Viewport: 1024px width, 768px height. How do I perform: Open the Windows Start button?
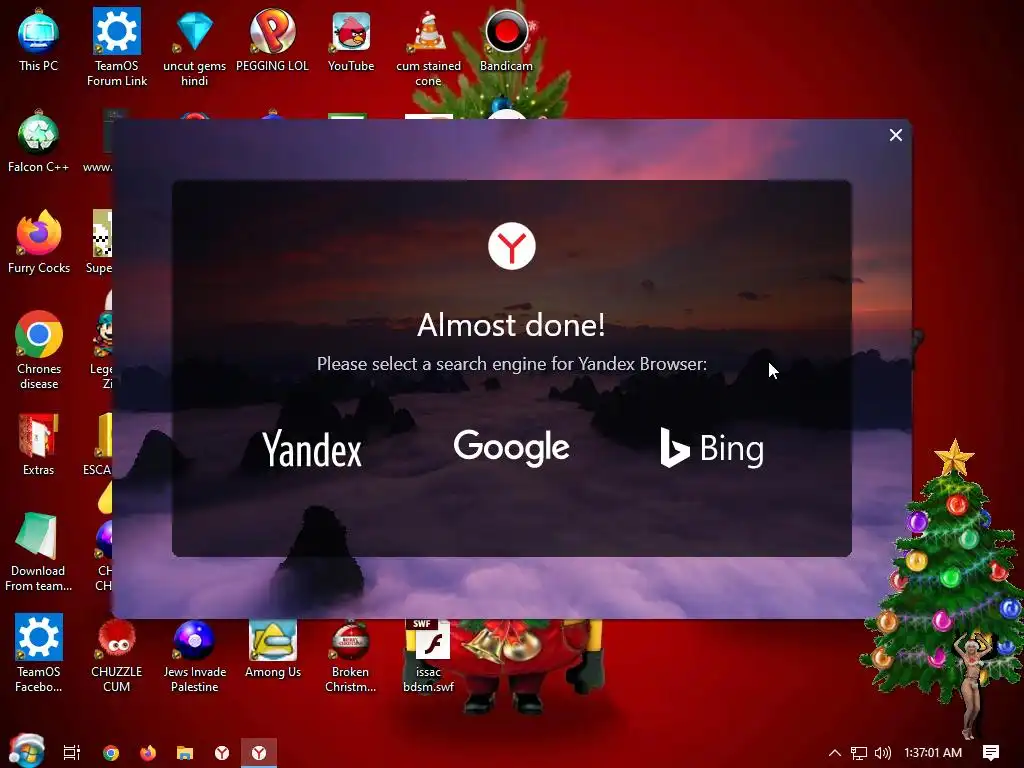point(26,751)
